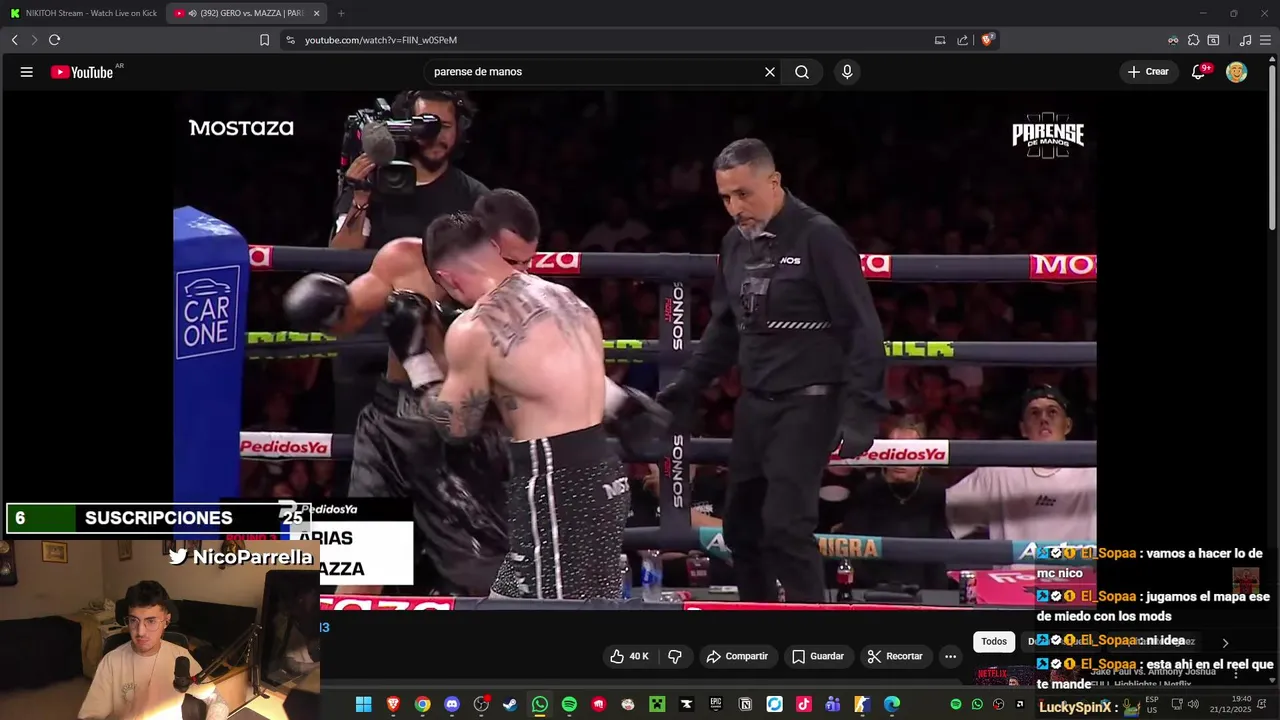Install or cast via the screen icon
The image size is (1280, 720).
click(940, 40)
